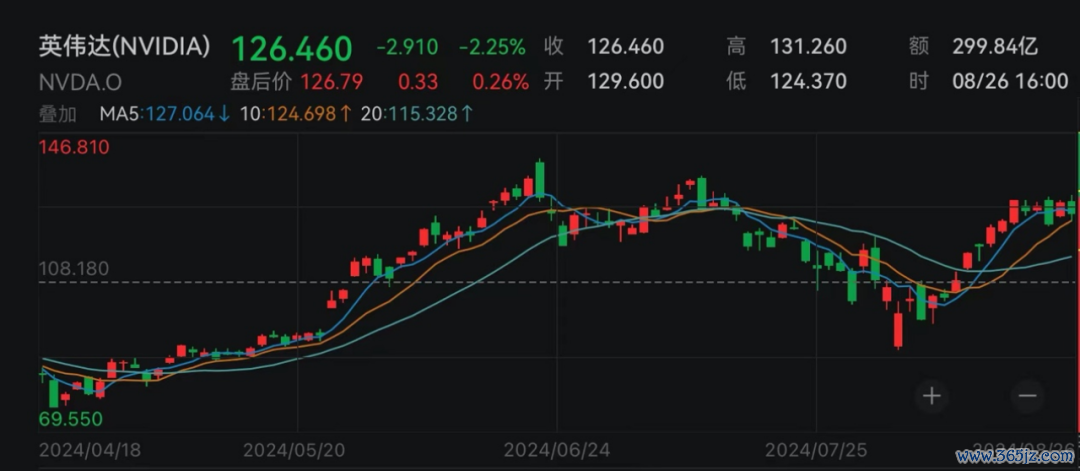The image size is (1080, 471).
Task: Click the after-hours change 0.33
Action: [x=418, y=82]
